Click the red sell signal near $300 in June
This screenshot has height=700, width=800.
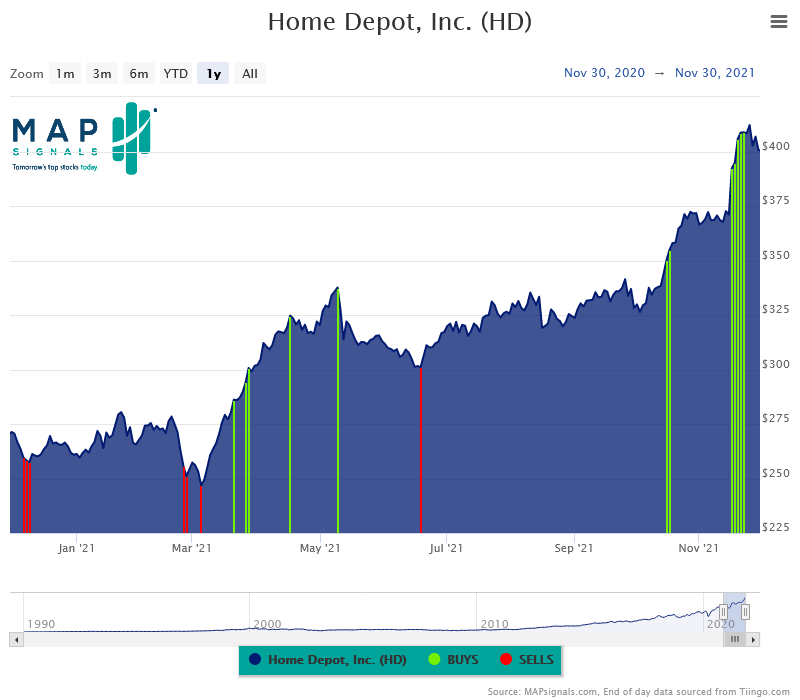pos(421,449)
